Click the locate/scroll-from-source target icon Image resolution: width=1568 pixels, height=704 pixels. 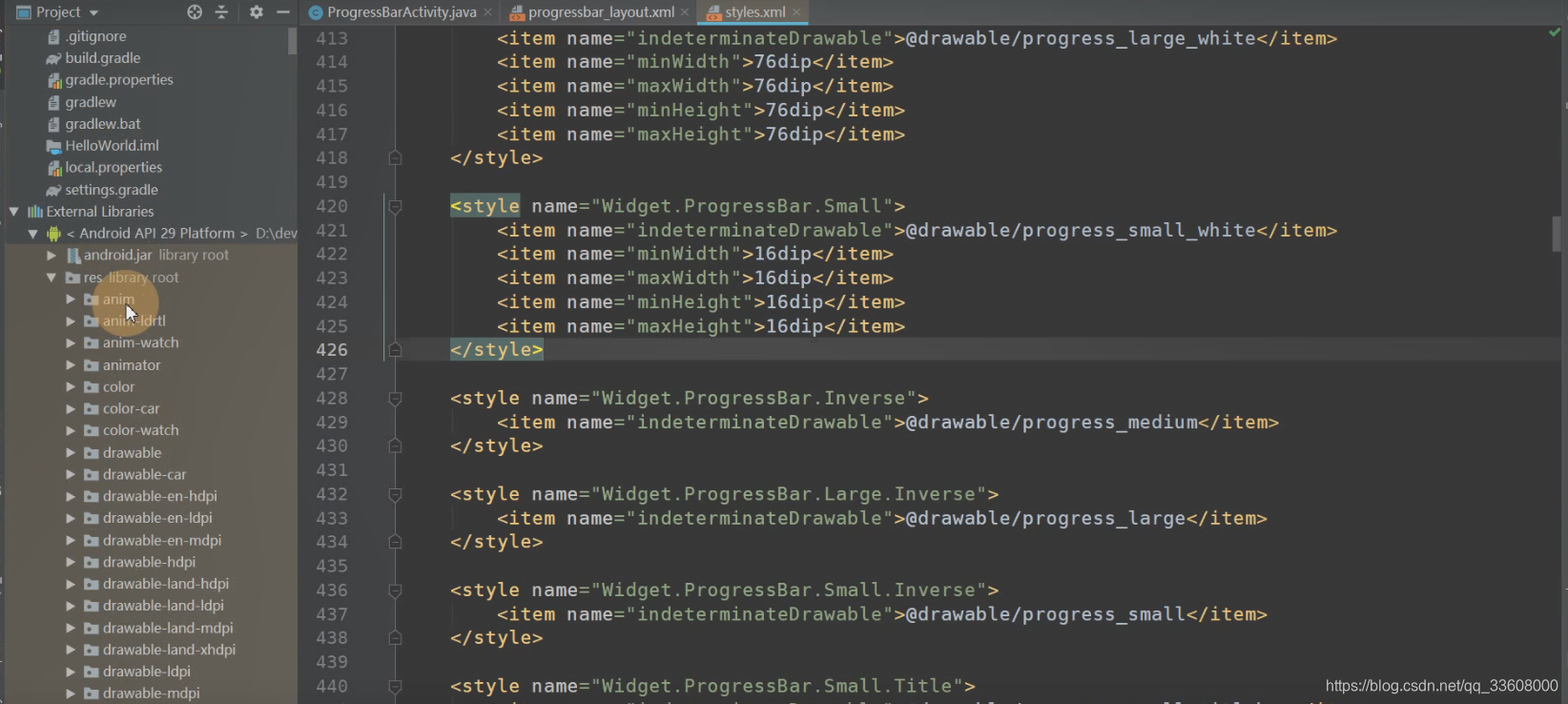(x=195, y=12)
